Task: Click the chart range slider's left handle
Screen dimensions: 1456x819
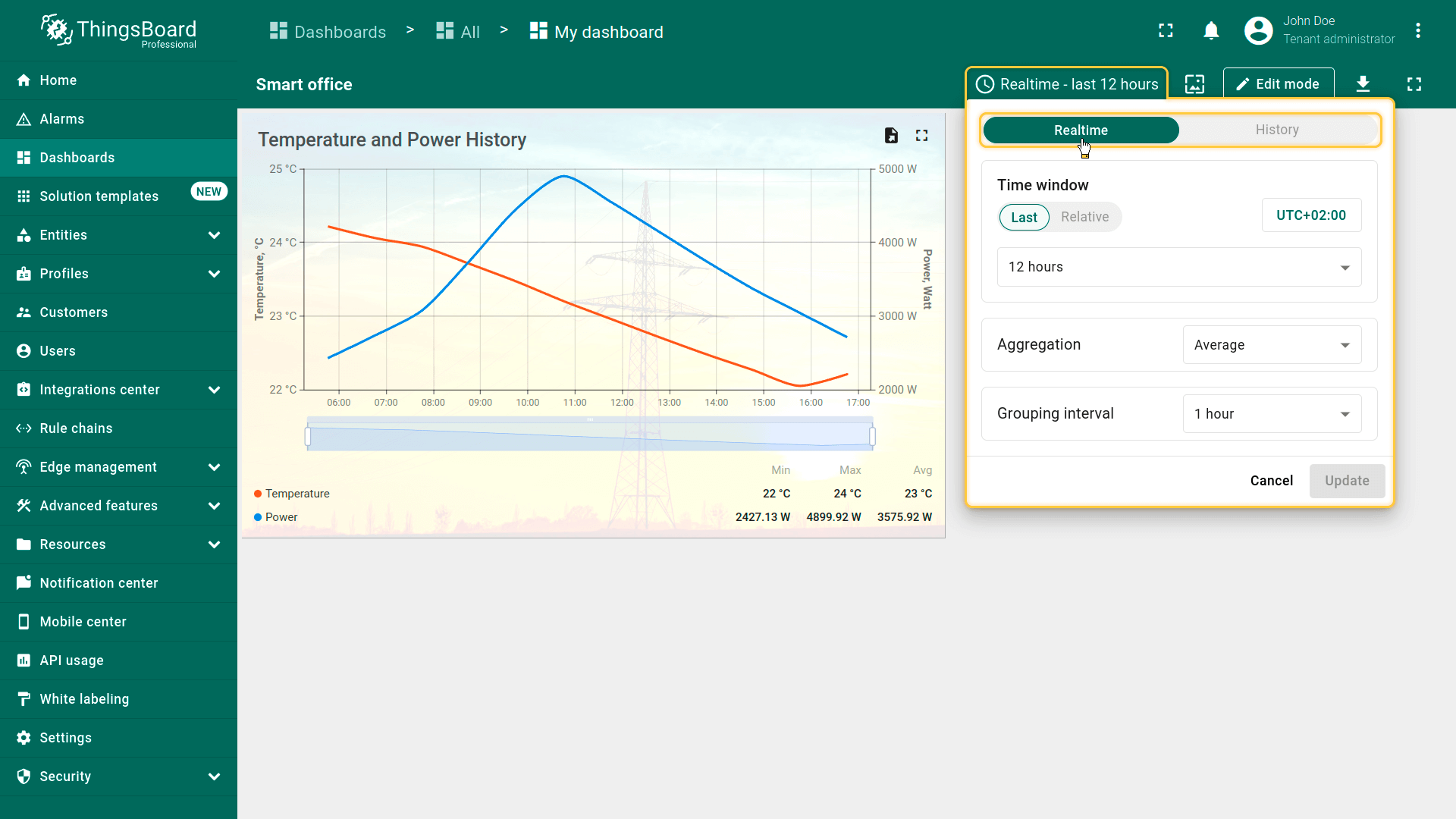Action: (x=308, y=436)
